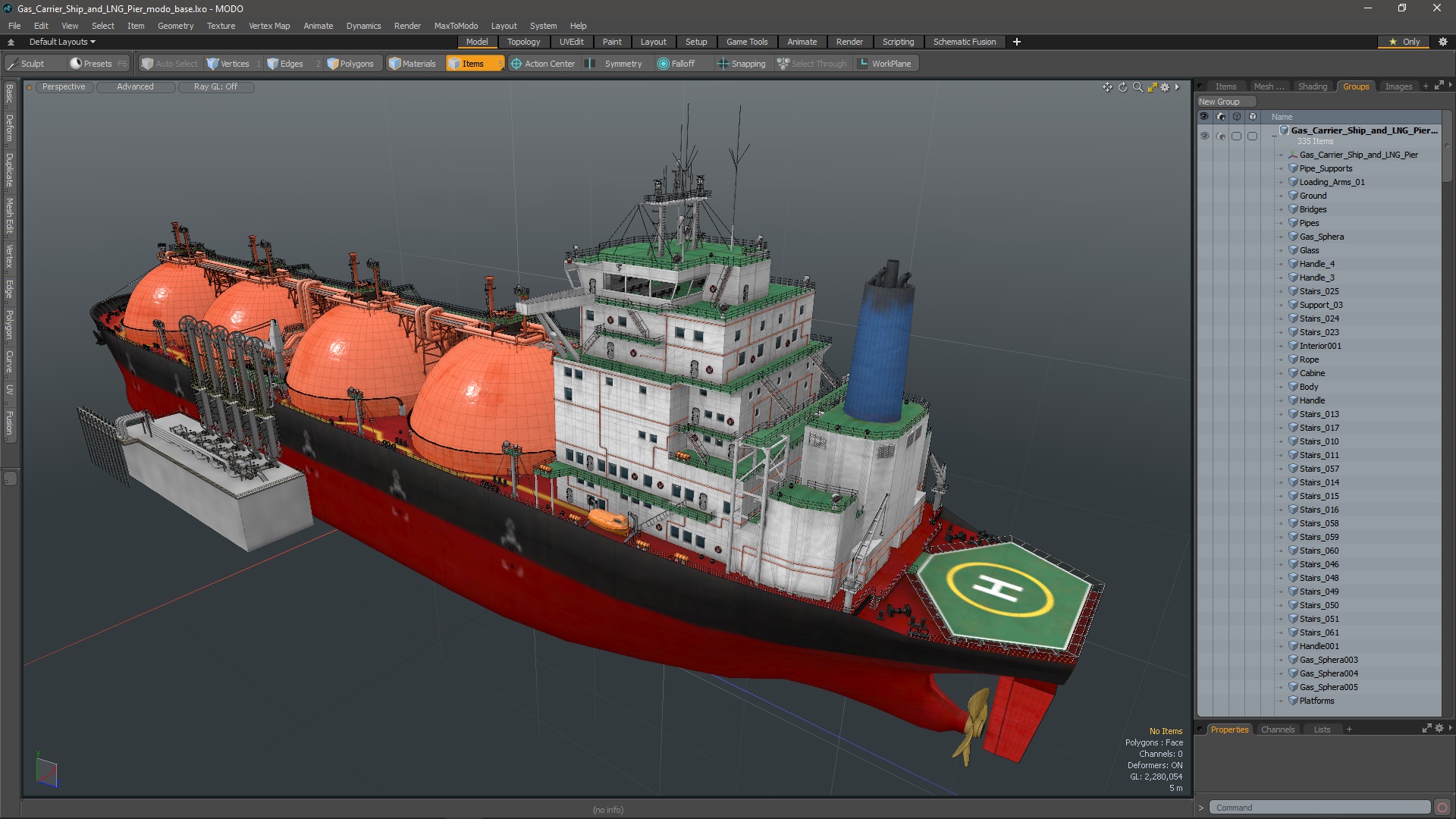Viewport: 1456px width, 819px height.
Task: Click the Command input field
Action: [x=1319, y=808]
